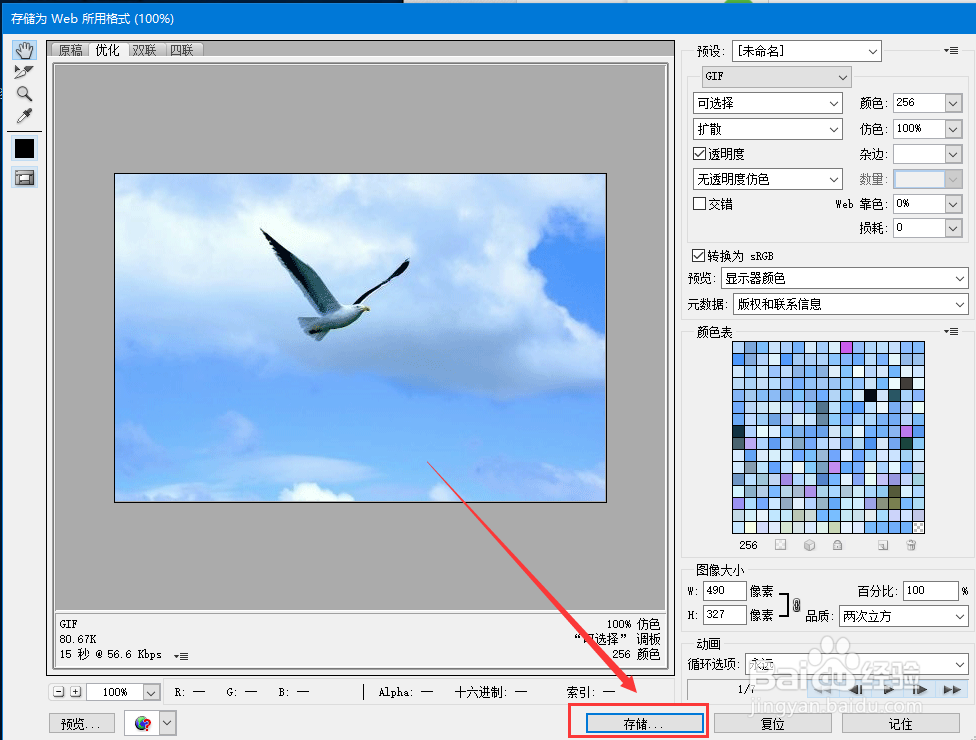The height and width of the screenshot is (740, 976).
Task: Switch to the 双联 tab
Action: click(x=144, y=50)
